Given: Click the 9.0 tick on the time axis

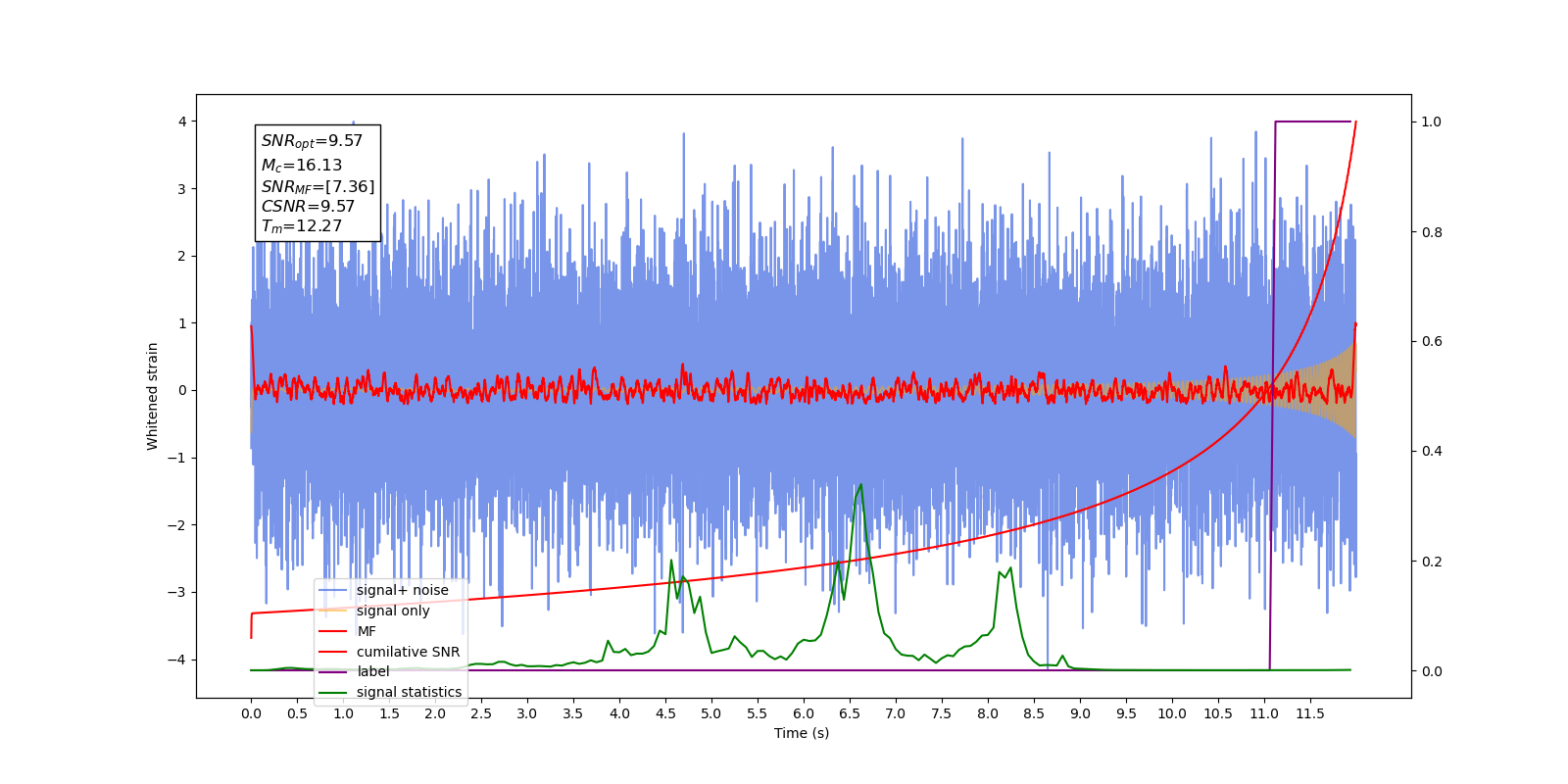Looking at the screenshot, I should [1080, 713].
